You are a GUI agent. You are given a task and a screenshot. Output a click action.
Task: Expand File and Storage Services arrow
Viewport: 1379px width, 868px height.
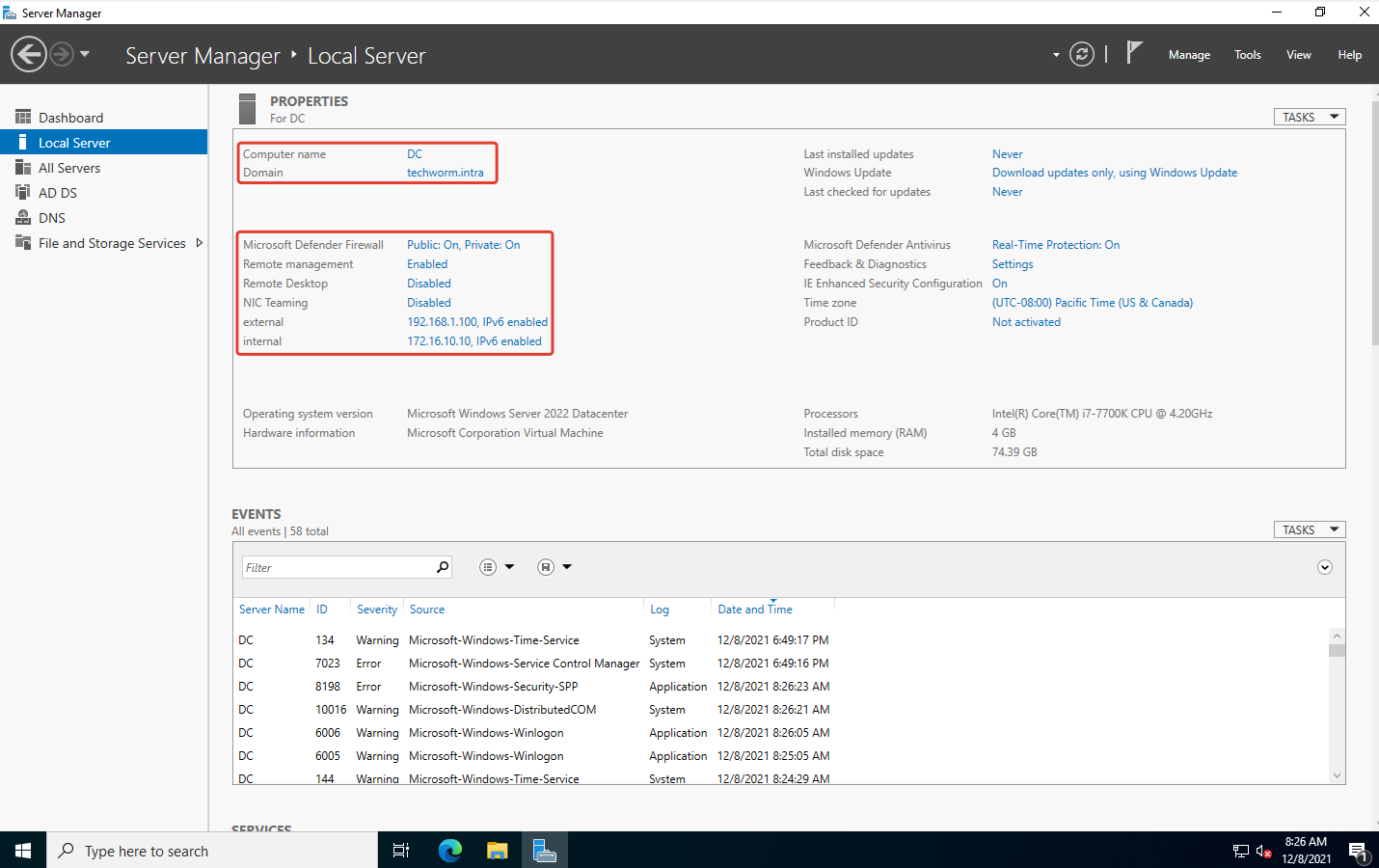pos(200,243)
